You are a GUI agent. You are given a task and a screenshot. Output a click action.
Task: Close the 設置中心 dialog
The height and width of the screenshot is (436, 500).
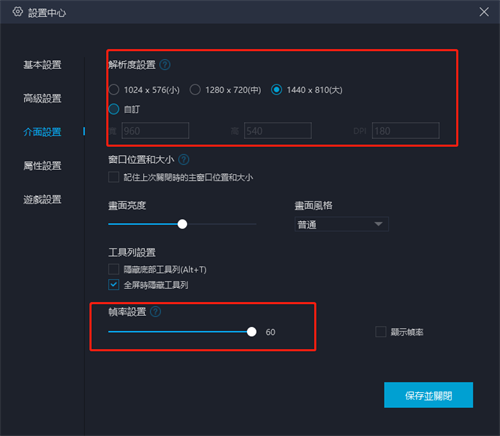click(x=484, y=12)
